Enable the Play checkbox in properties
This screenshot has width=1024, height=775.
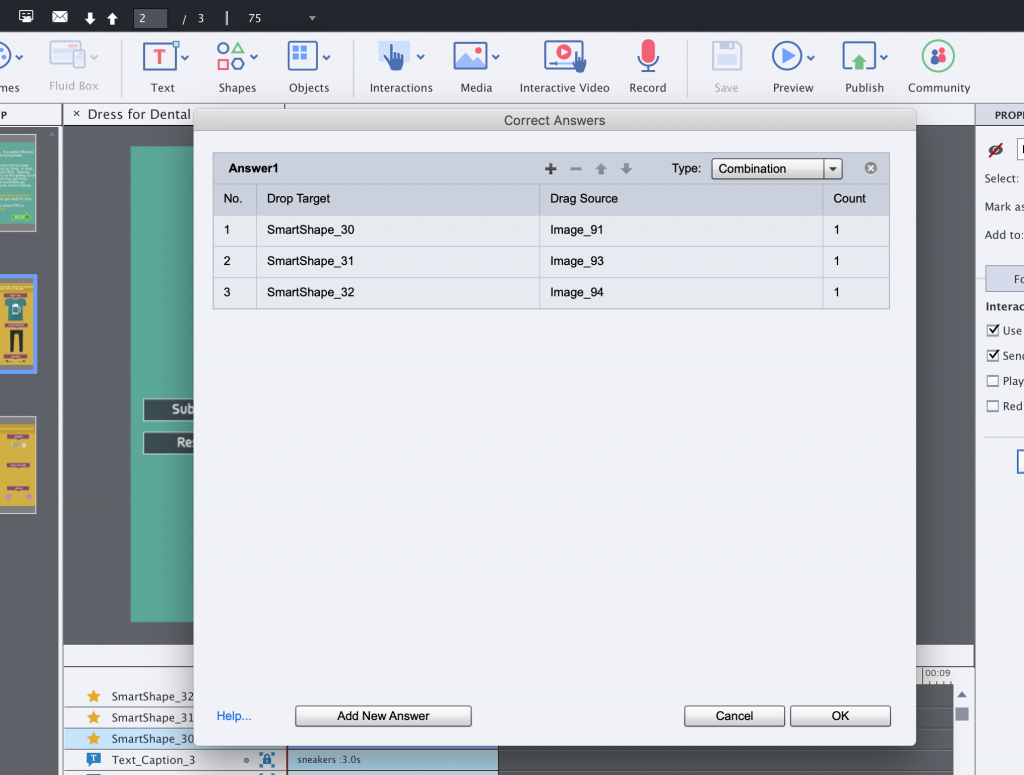pyautogui.click(x=993, y=381)
